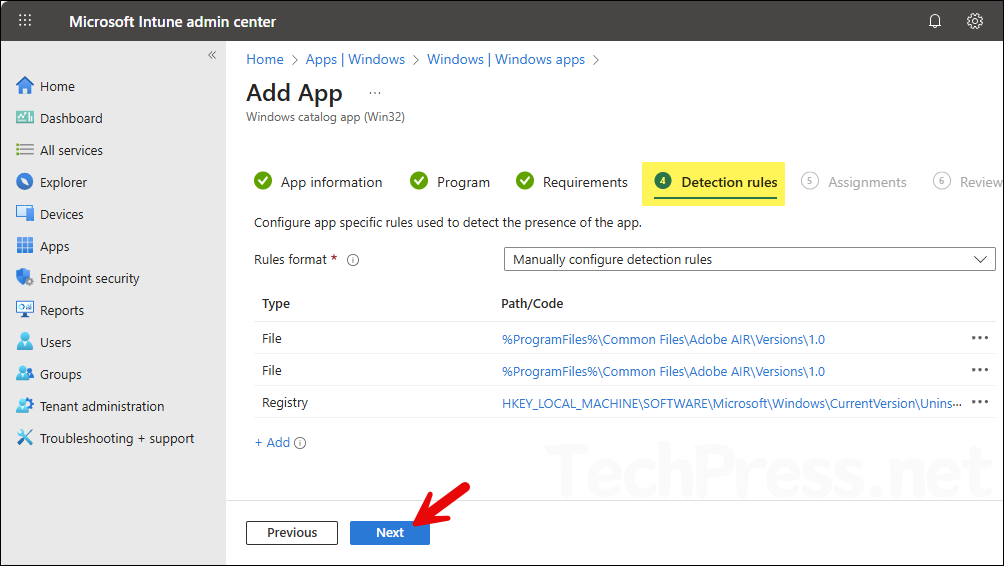Click the Troubleshooting + support tools icon
The image size is (1004, 566).
point(25,437)
